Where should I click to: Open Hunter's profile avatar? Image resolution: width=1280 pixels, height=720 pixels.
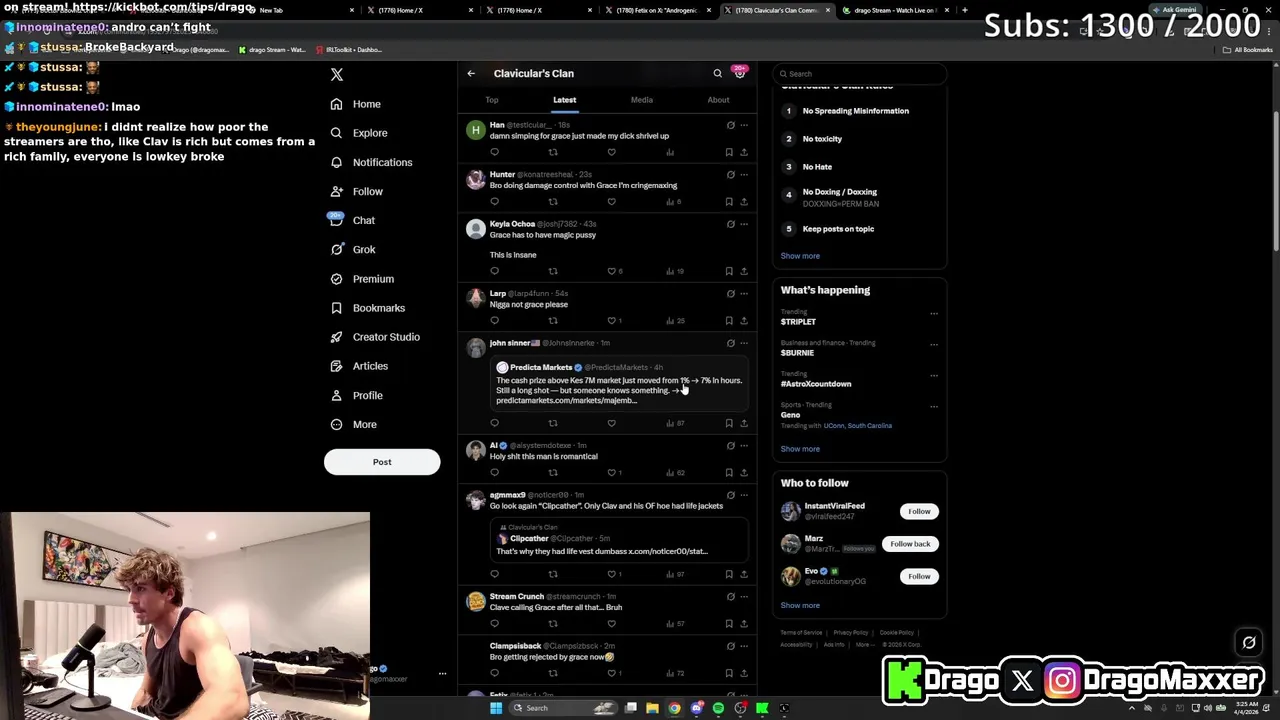click(476, 180)
